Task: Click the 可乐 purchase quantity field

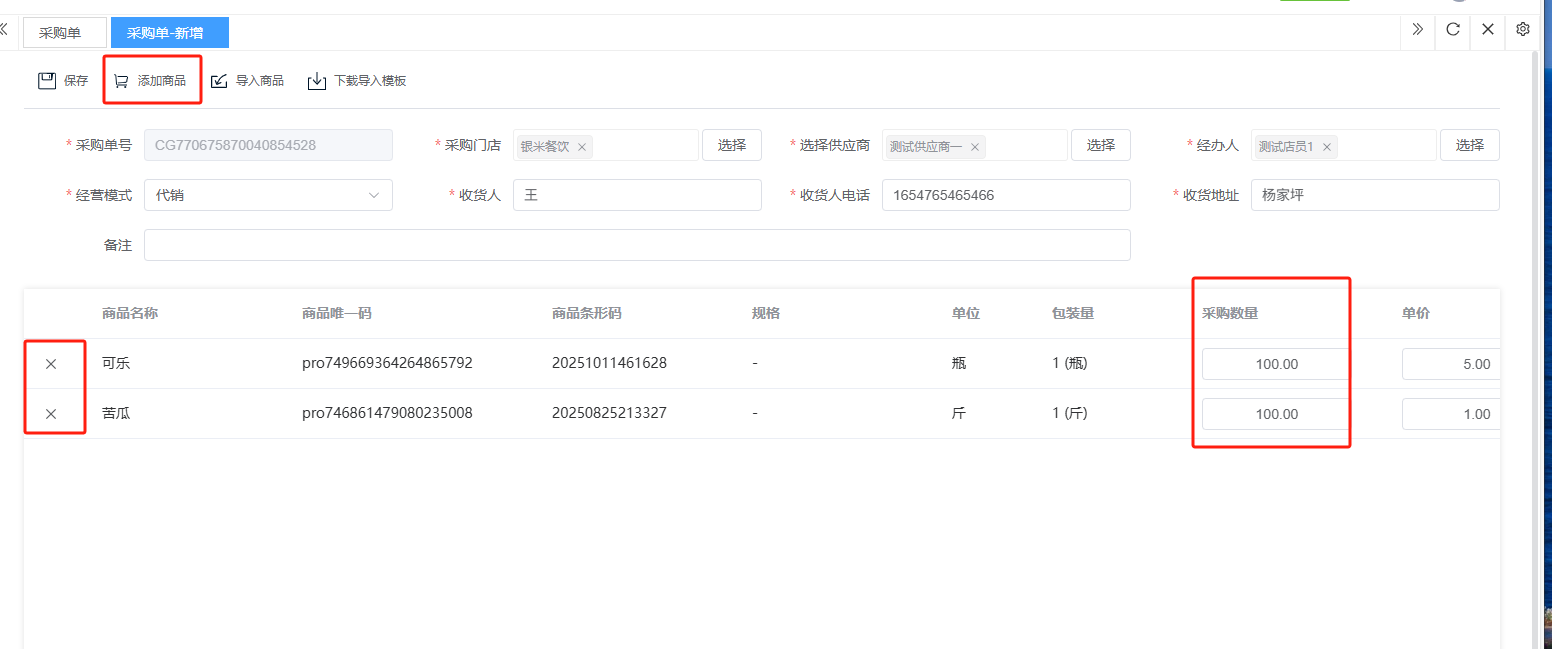Action: (1274, 365)
